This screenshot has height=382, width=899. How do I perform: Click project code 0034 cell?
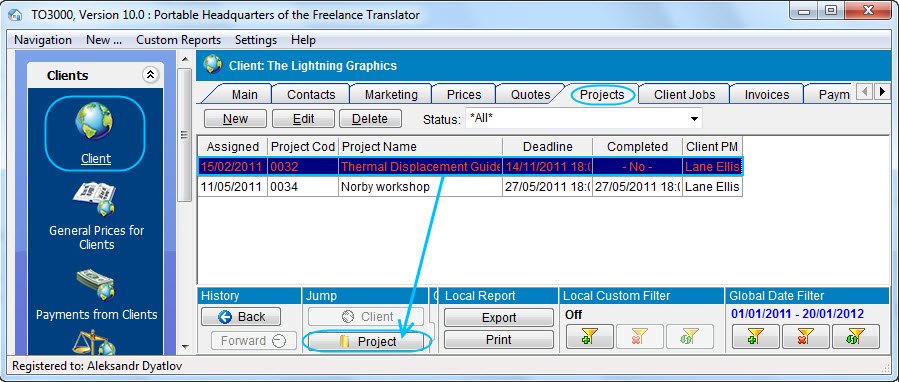point(303,187)
